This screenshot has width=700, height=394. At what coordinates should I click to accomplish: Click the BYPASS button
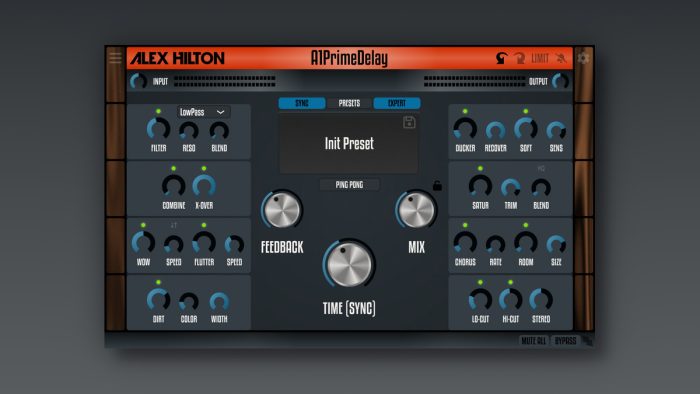(565, 341)
